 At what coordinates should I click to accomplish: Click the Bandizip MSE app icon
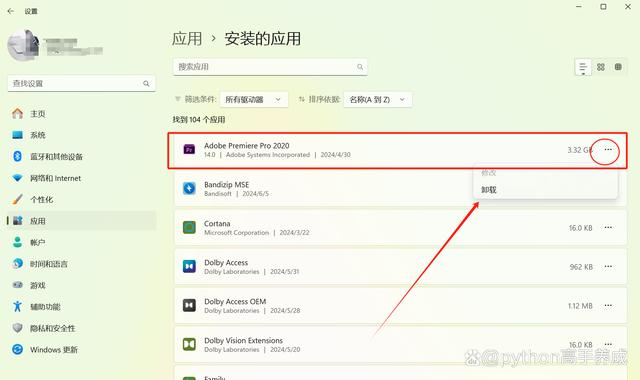(189, 189)
